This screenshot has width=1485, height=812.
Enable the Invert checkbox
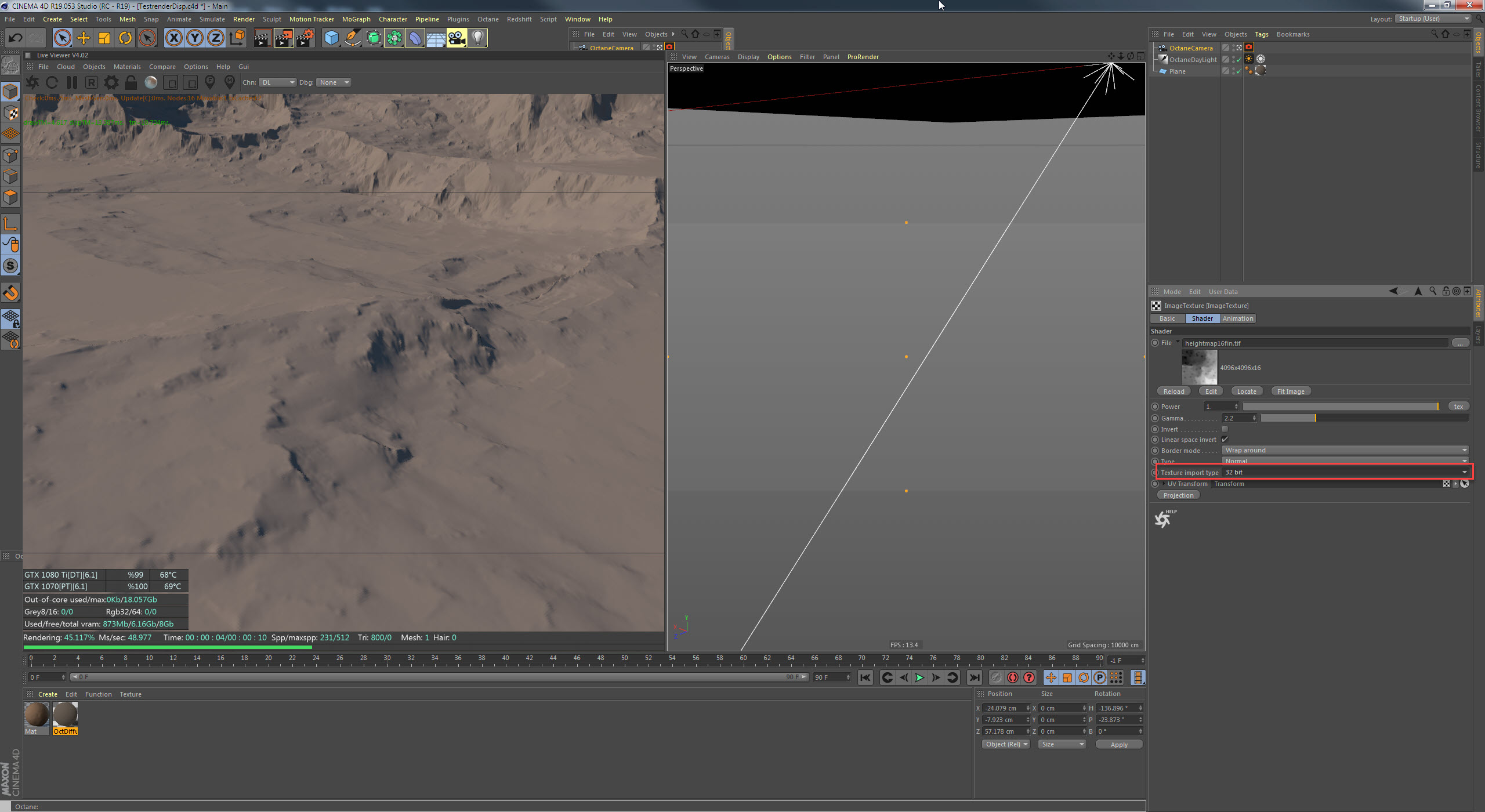(1225, 429)
